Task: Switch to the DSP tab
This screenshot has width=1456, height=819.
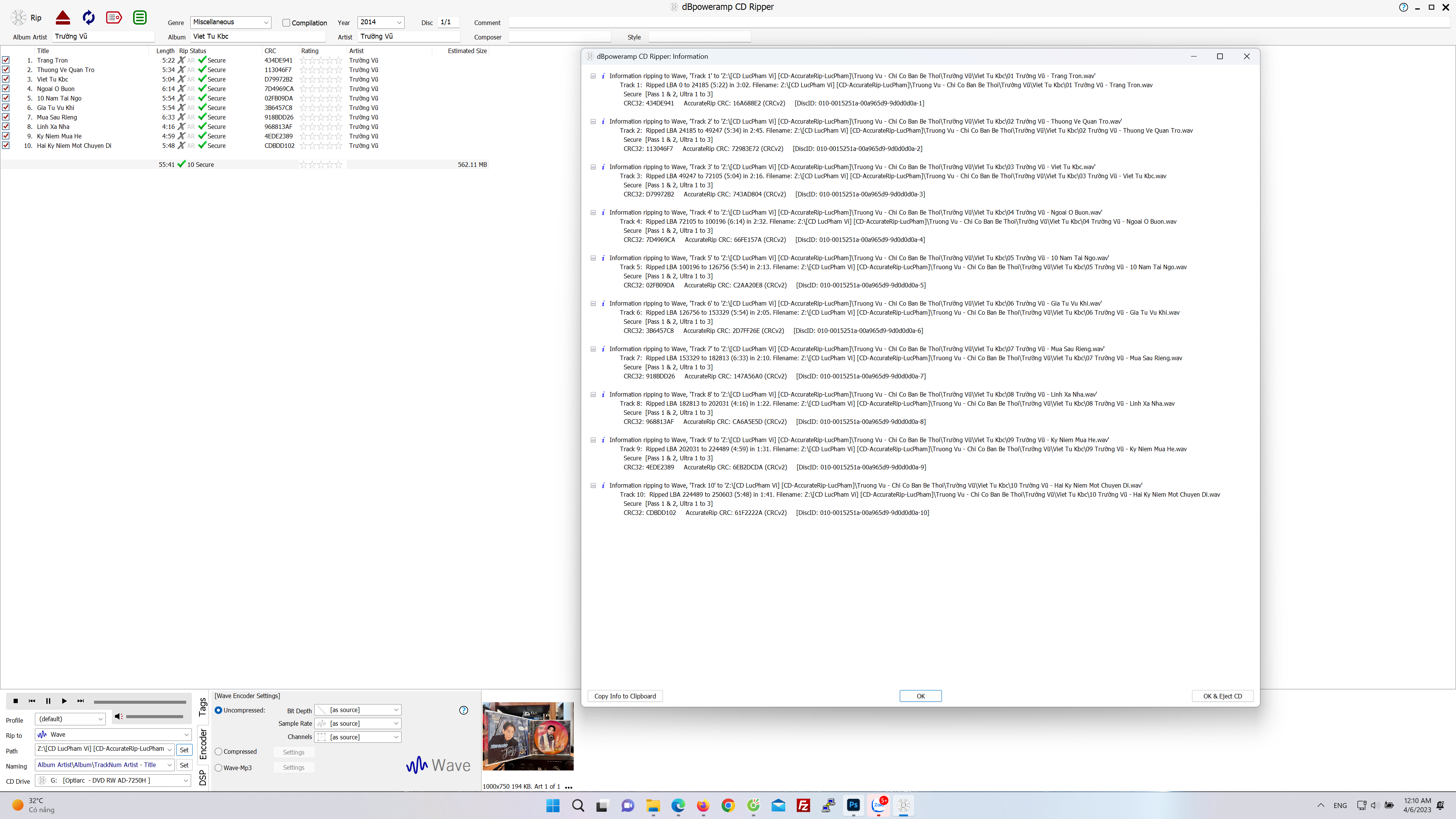Action: click(203, 778)
